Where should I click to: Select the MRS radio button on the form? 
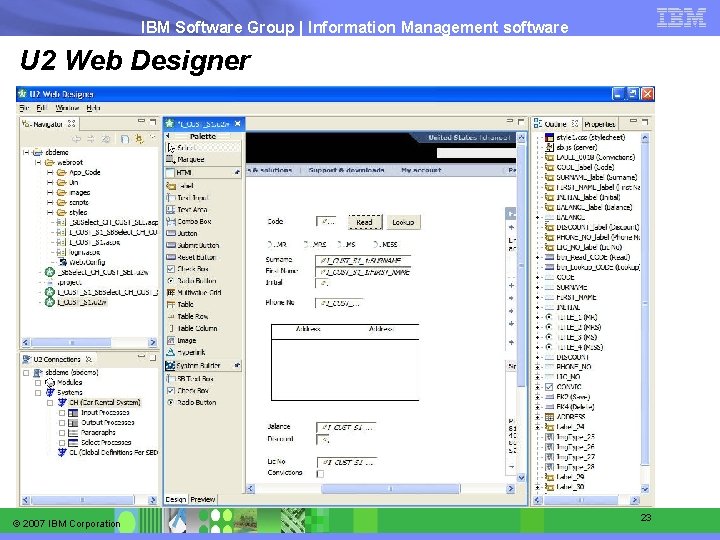tap(306, 244)
